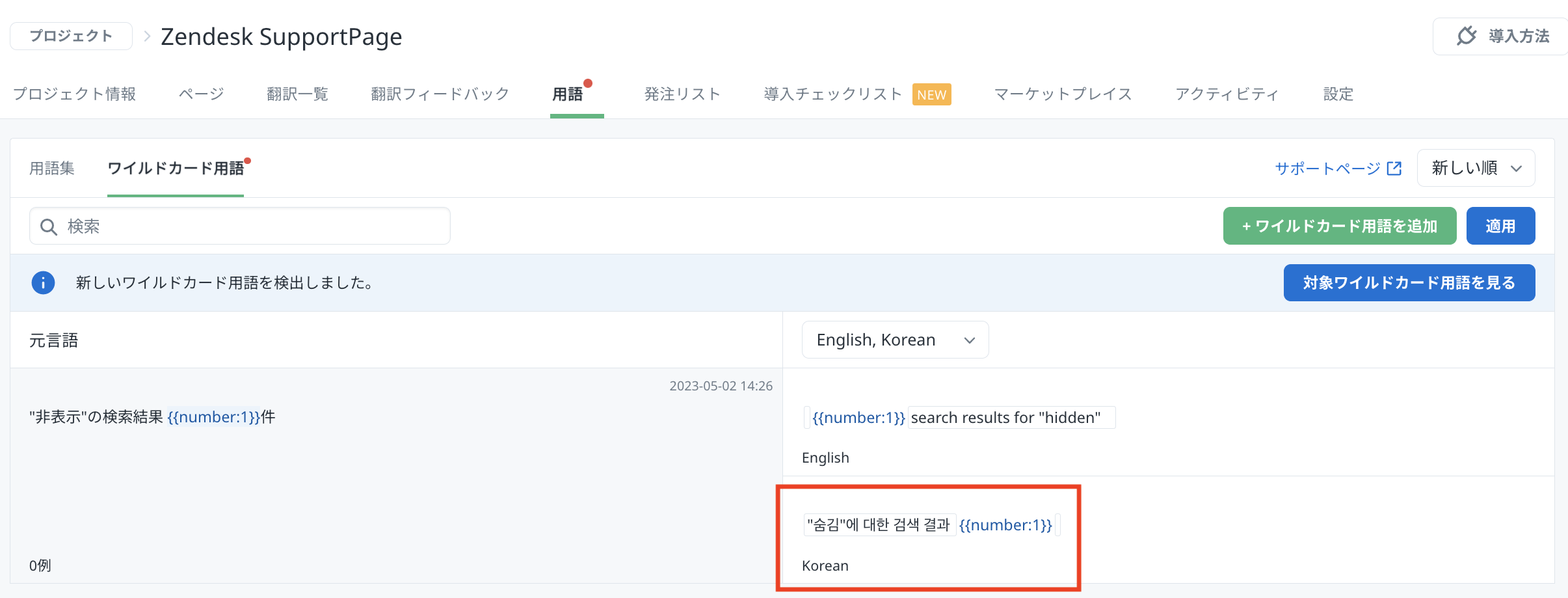Click the blue info circle icon
Image resolution: width=1568 pixels, height=598 pixels.
(x=43, y=283)
